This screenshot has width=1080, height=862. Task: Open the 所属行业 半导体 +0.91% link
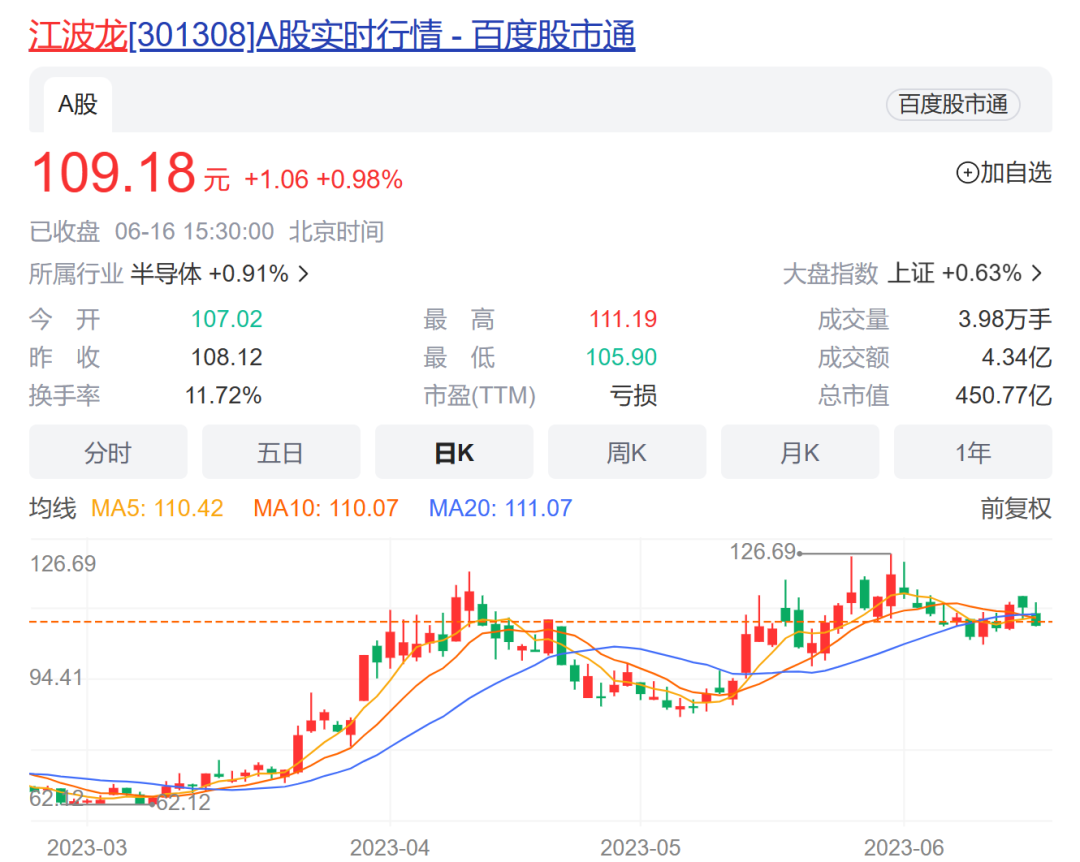[169, 274]
